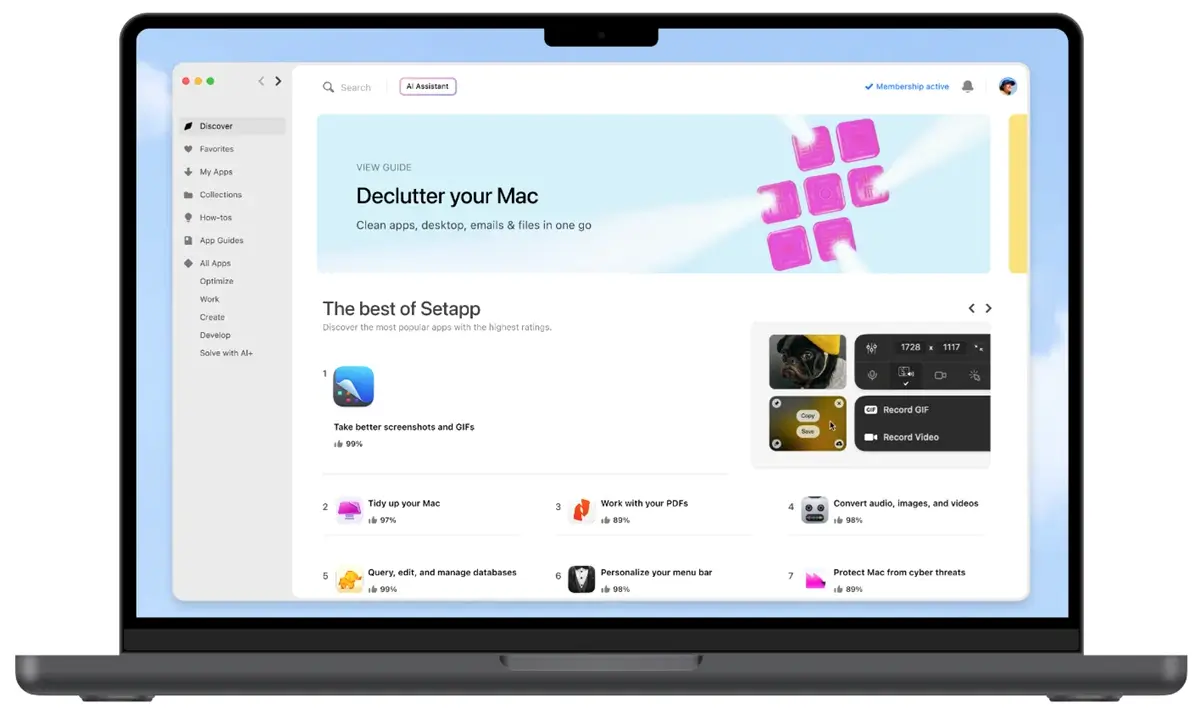Open the Tidy up your Mac app icon
The image size is (1200, 709).
349,510
